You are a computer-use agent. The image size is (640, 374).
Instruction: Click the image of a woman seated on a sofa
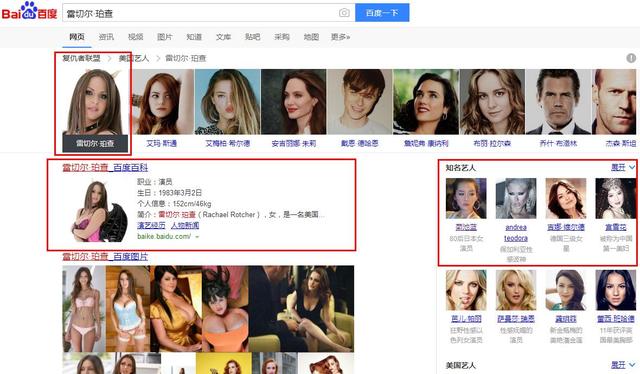[301, 309]
